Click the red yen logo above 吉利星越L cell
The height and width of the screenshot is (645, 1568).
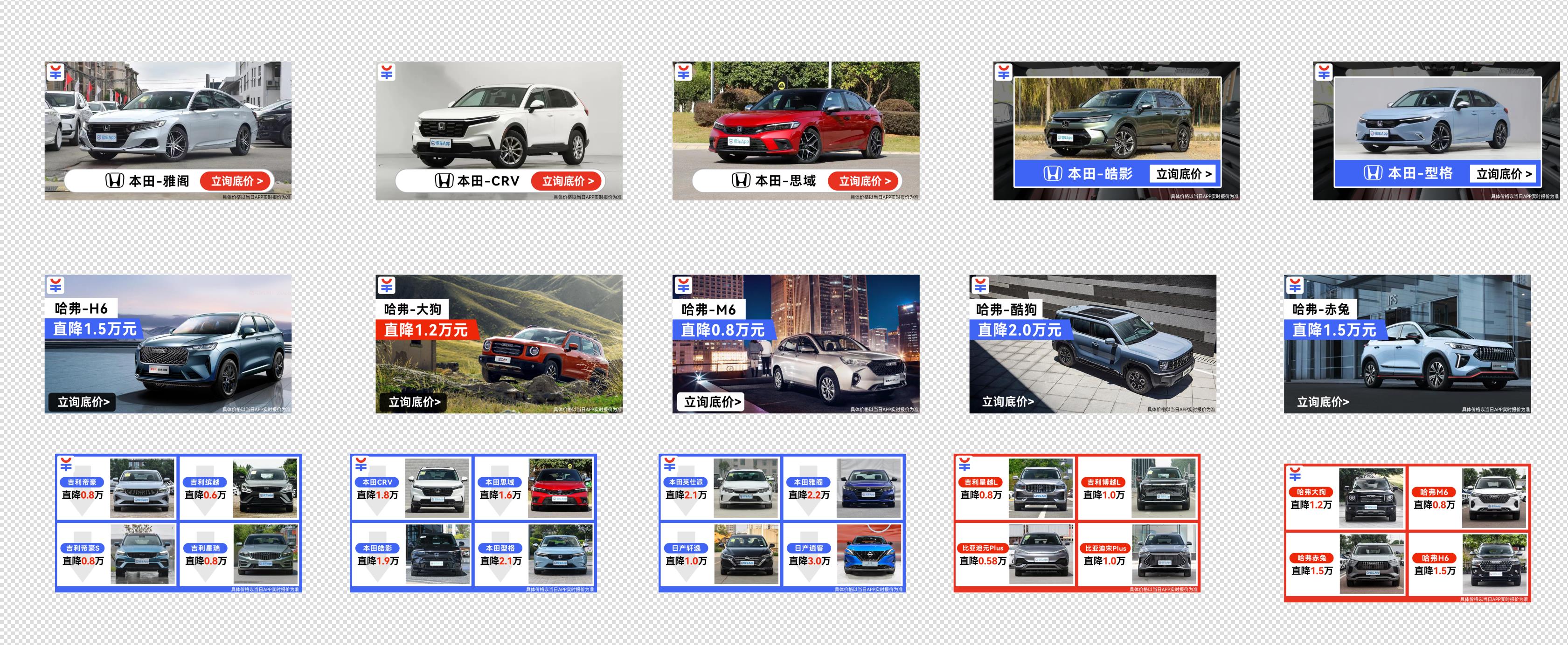point(965,464)
